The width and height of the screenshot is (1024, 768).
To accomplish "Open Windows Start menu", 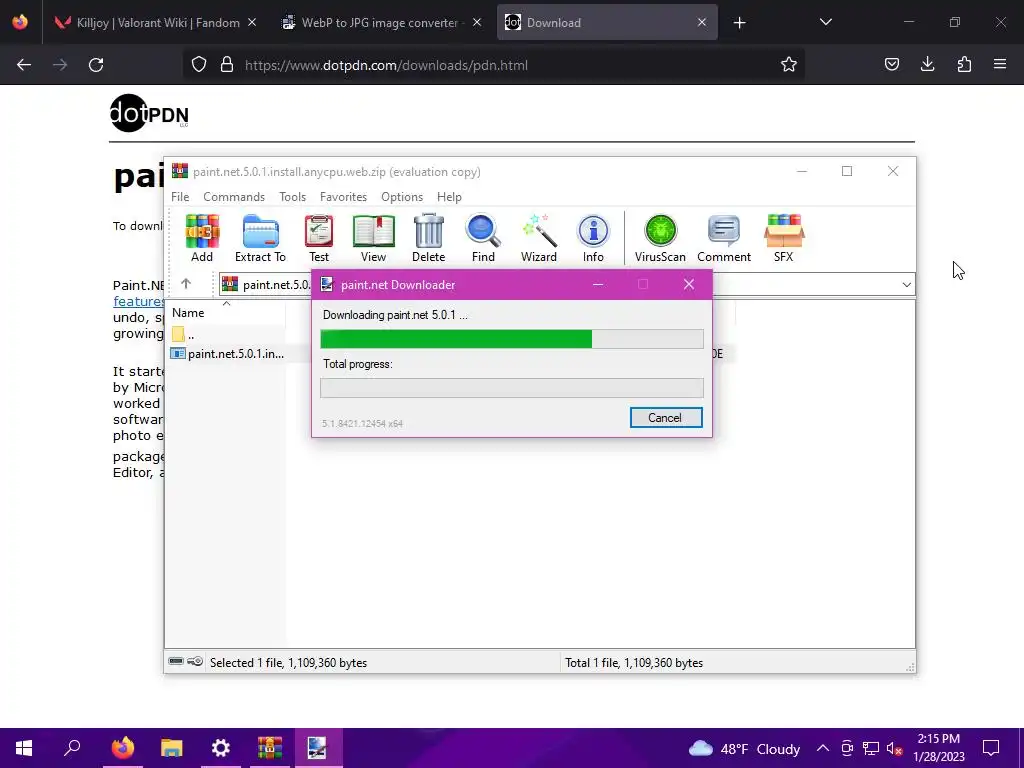I will [x=24, y=748].
